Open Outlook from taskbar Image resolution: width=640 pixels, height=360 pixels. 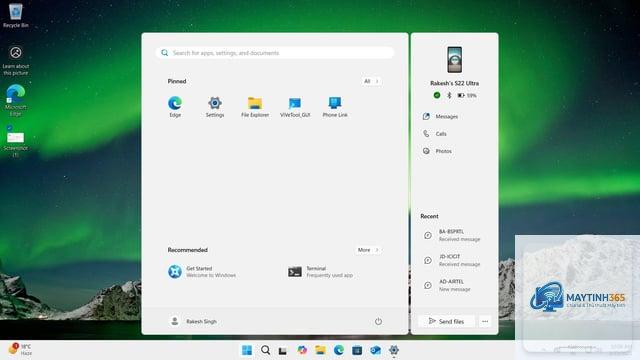coord(376,350)
